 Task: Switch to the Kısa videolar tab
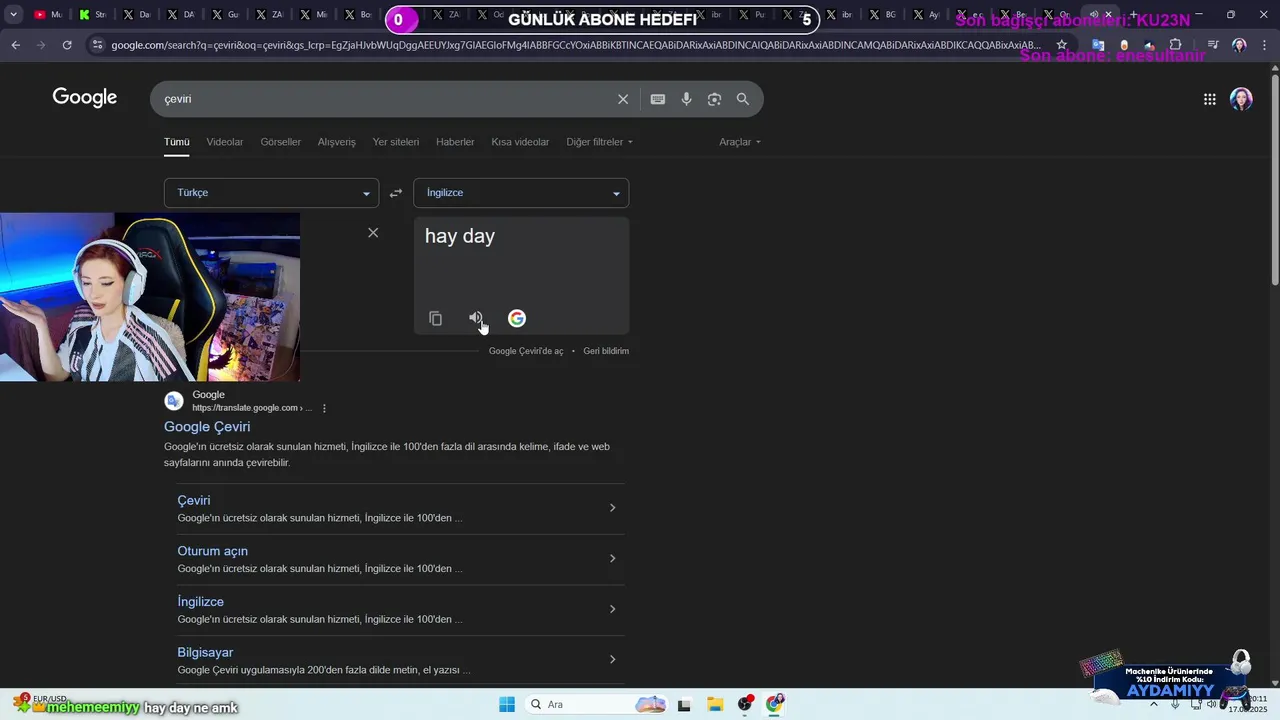[x=520, y=142]
